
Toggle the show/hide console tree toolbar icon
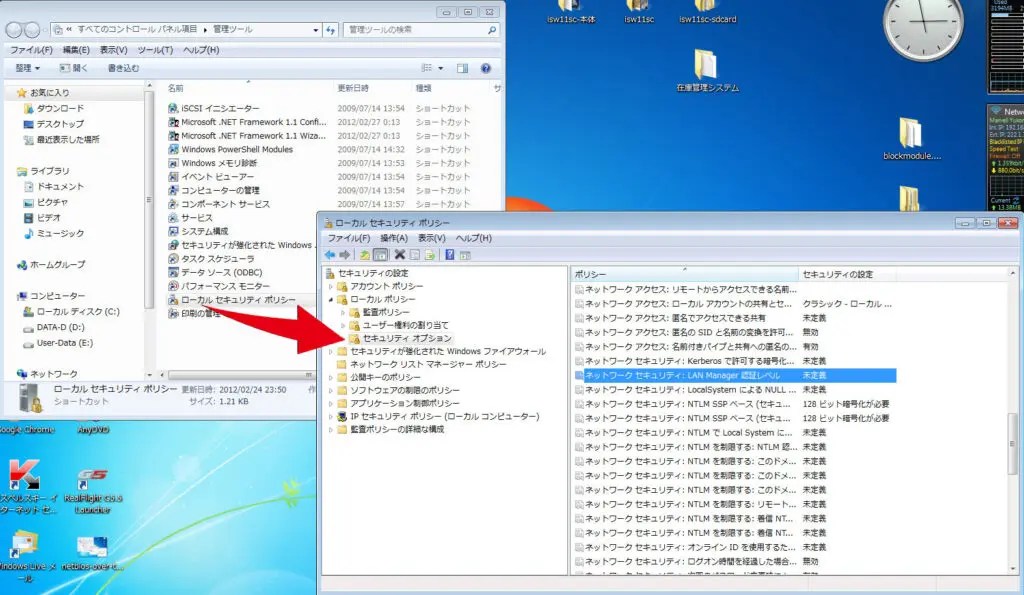point(381,255)
